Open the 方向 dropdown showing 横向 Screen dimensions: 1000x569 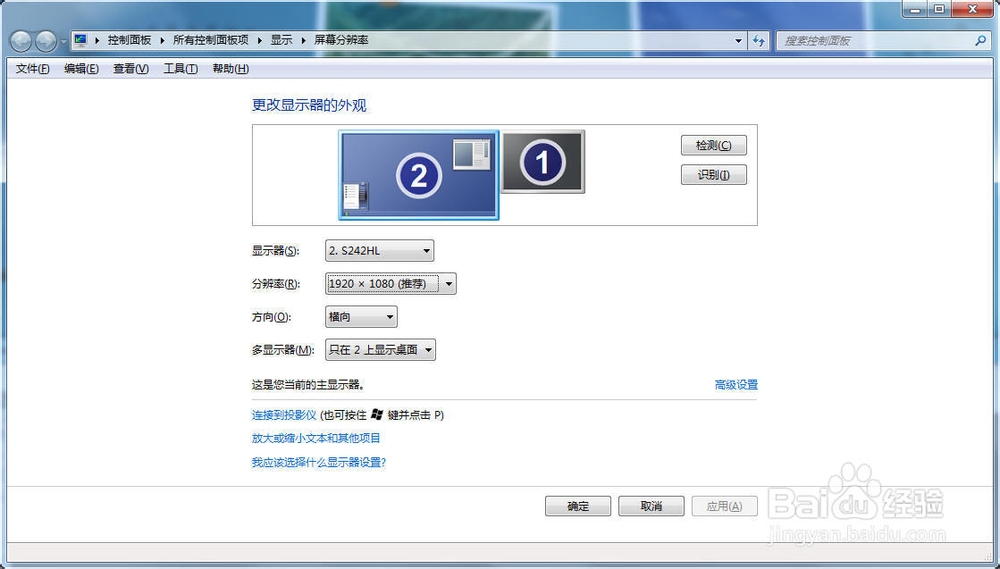click(361, 316)
